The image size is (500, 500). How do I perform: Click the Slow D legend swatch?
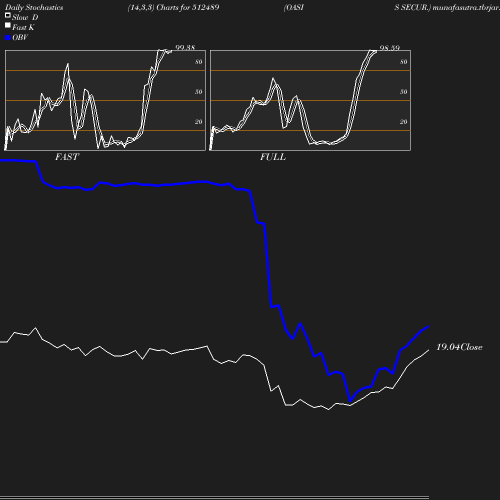click(x=8, y=15)
